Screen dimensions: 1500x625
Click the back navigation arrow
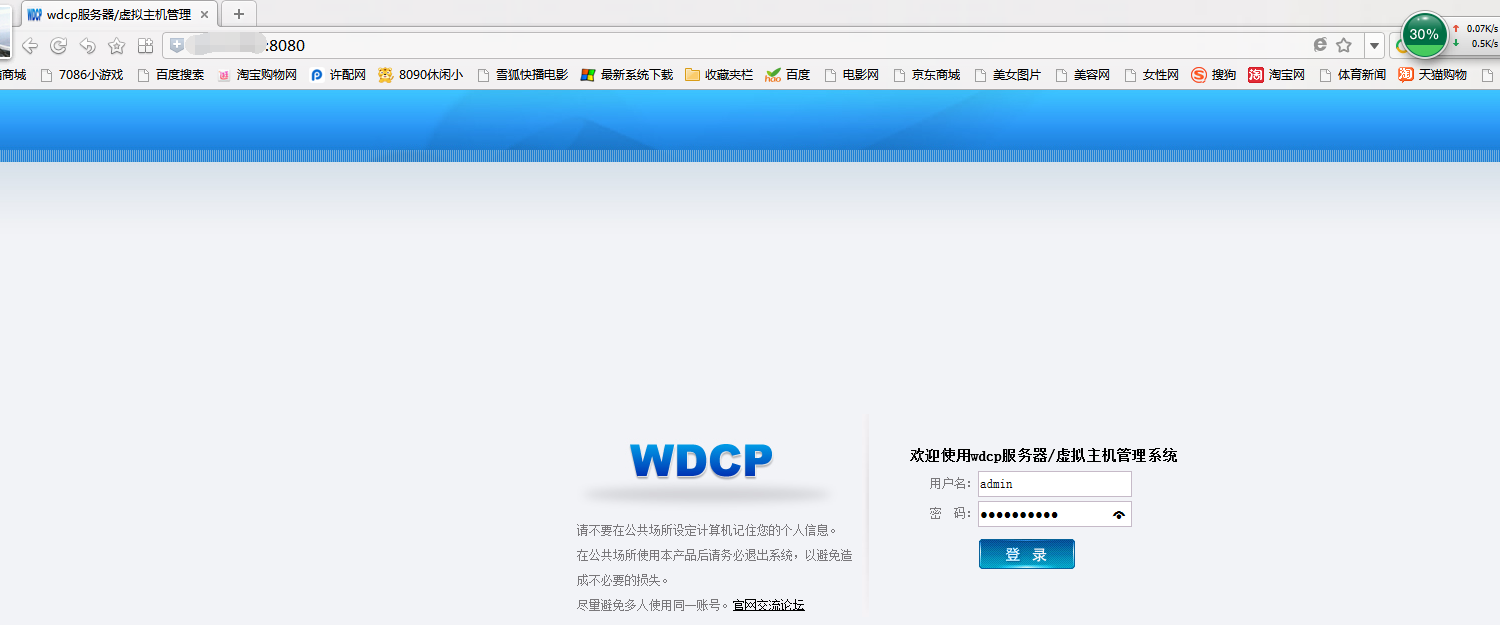point(29,45)
